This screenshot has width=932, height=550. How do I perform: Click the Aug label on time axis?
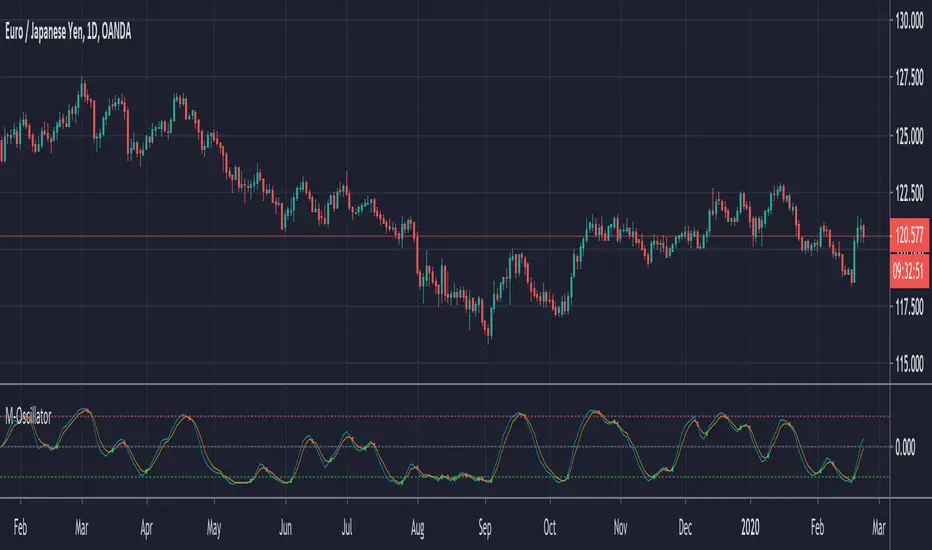click(417, 528)
